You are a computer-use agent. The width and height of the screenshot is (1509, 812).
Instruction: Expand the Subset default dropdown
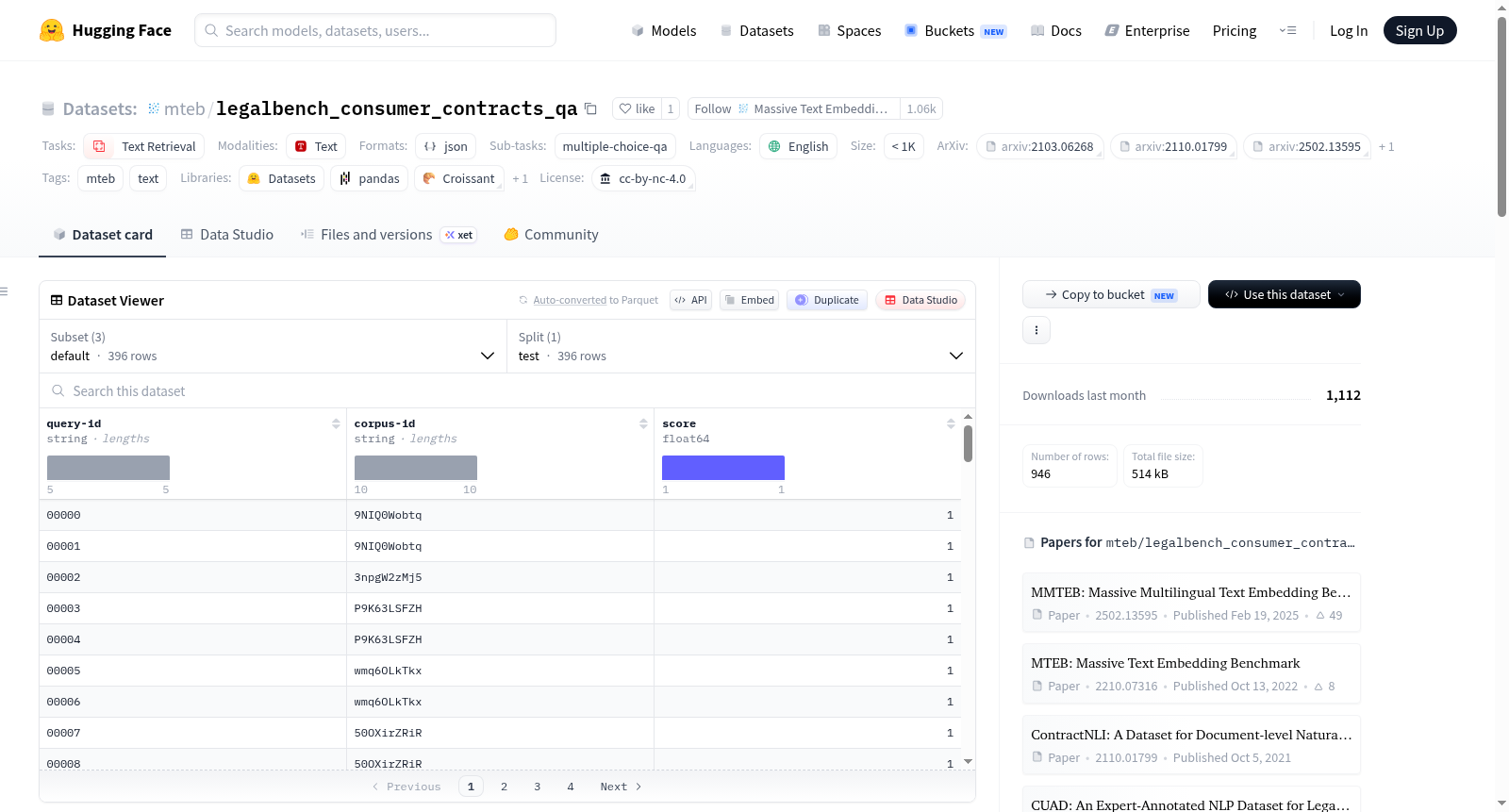273,346
